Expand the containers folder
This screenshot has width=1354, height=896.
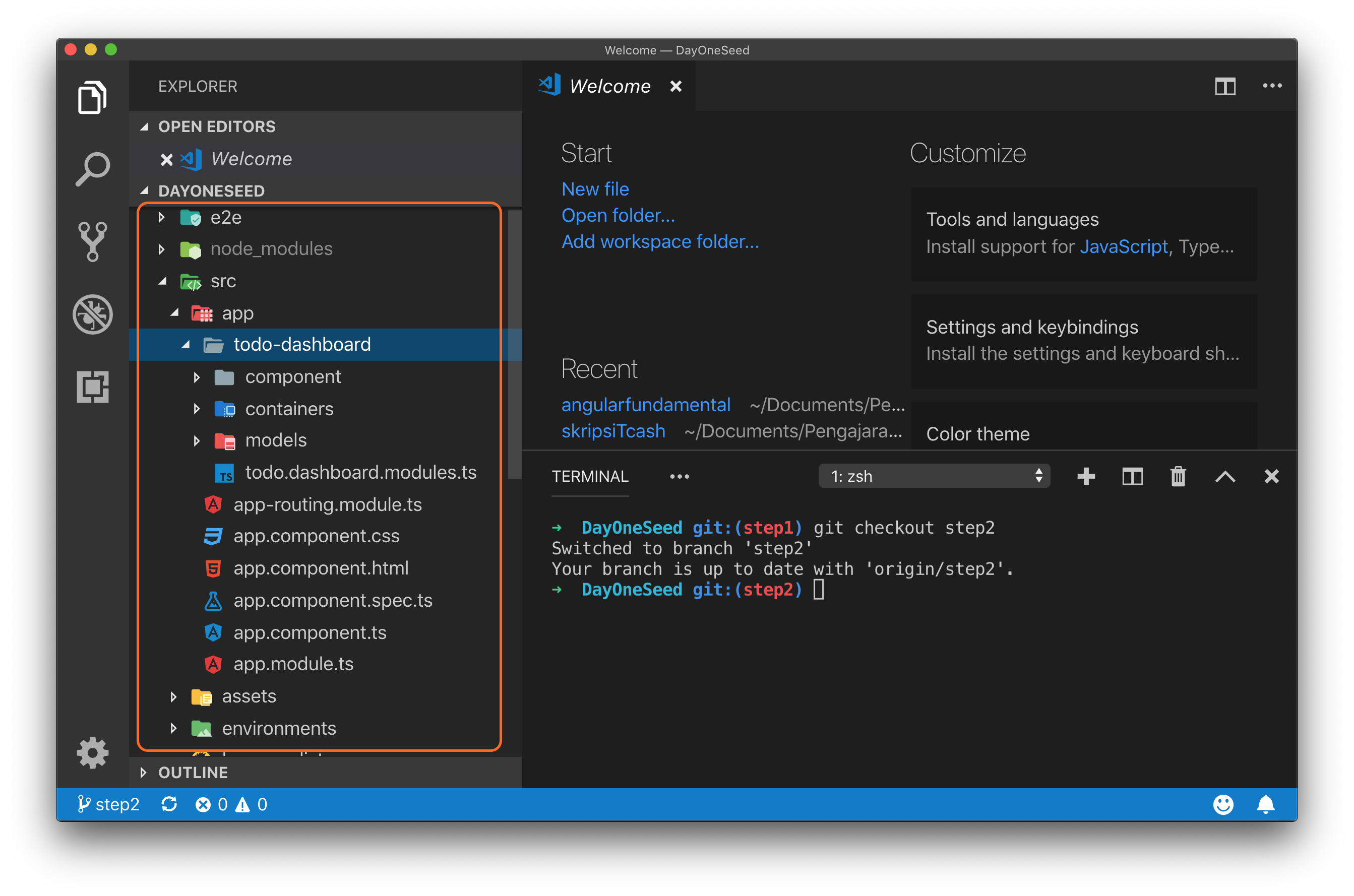click(197, 409)
